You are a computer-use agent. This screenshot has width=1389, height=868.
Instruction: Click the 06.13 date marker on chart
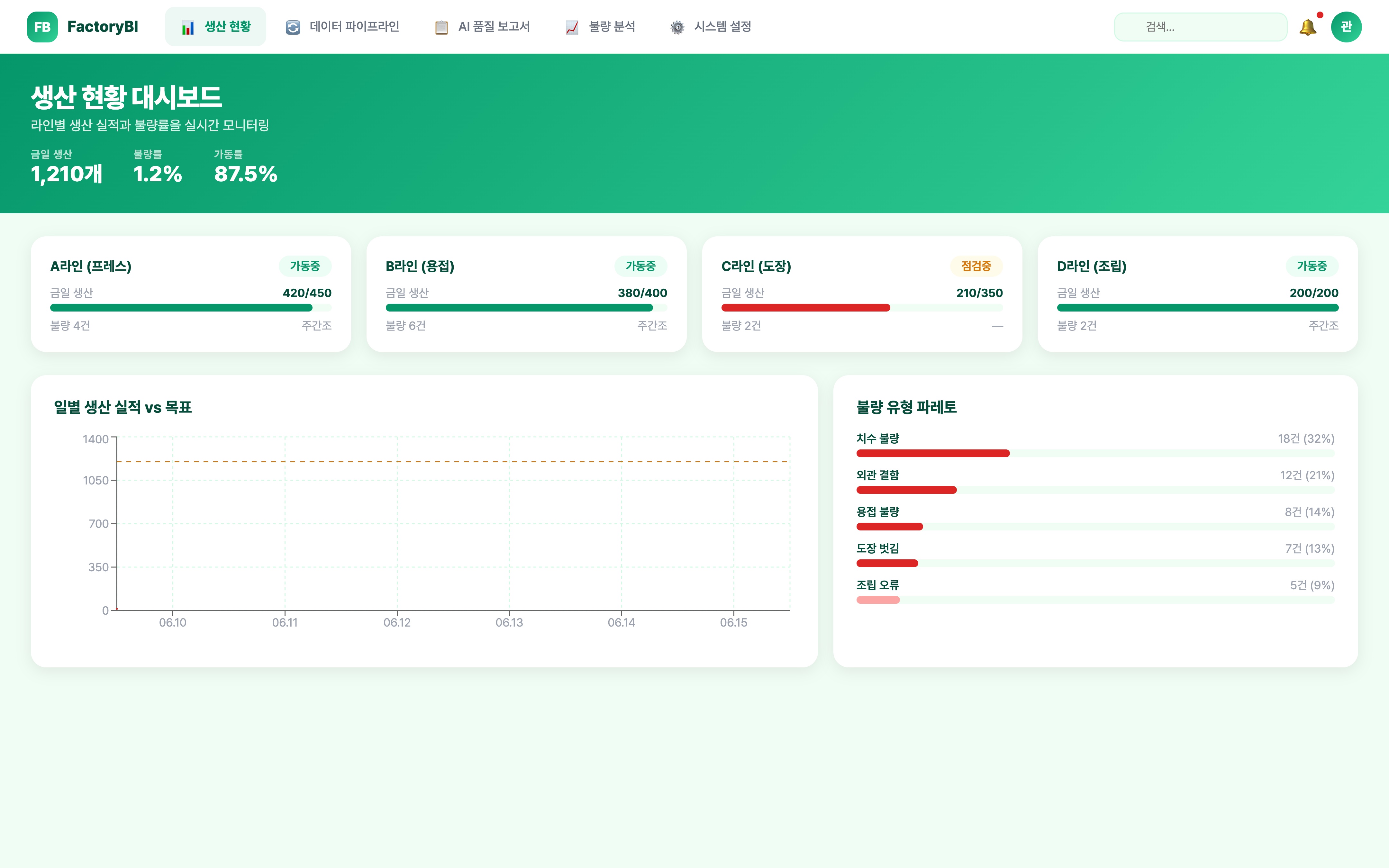[509, 622]
